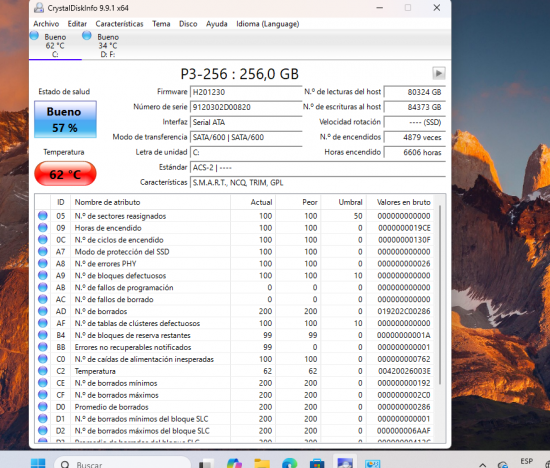Open Copilot from the taskbar
The width and height of the screenshot is (550, 468).
234,463
